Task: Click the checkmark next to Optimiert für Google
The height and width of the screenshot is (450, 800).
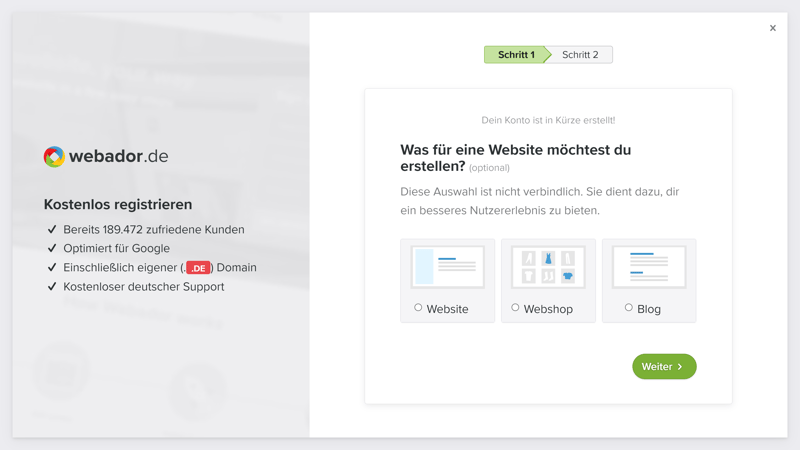Action: pyautogui.click(x=52, y=248)
